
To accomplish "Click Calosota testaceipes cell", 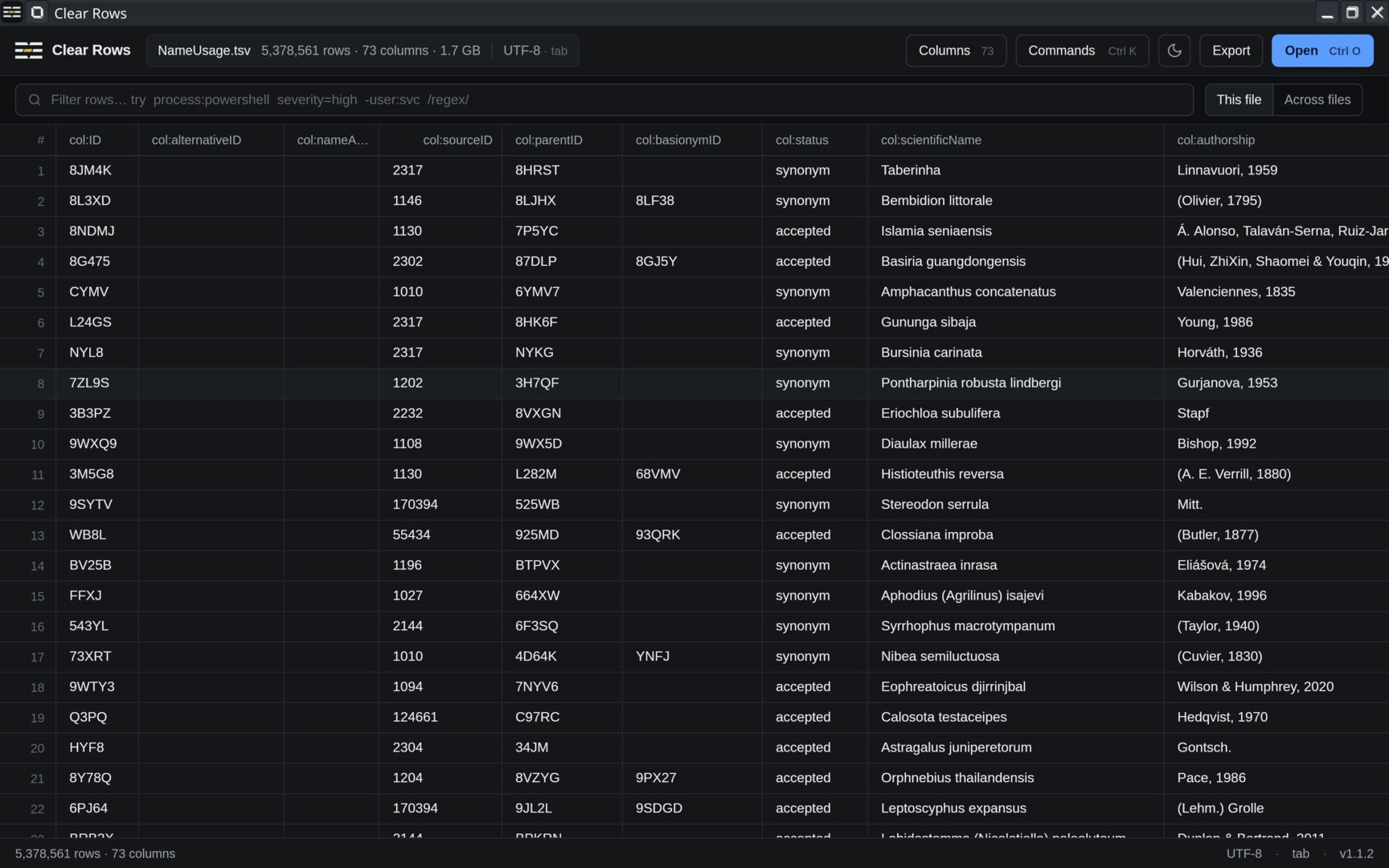I will click(x=1015, y=717).
